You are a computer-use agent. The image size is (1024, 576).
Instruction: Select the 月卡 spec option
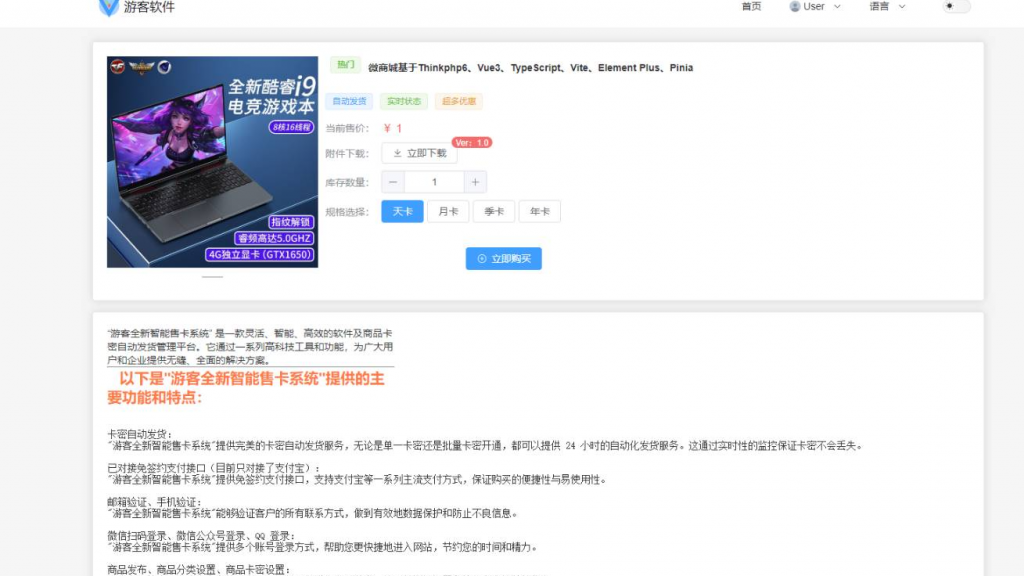[x=447, y=211]
